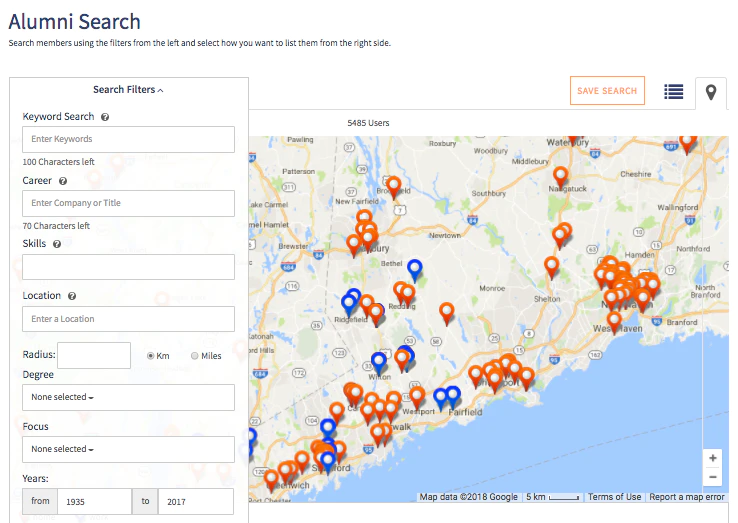Image resolution: width=738 pixels, height=523 pixels.
Task: Click the Keyword Search help icon
Action: point(105,117)
